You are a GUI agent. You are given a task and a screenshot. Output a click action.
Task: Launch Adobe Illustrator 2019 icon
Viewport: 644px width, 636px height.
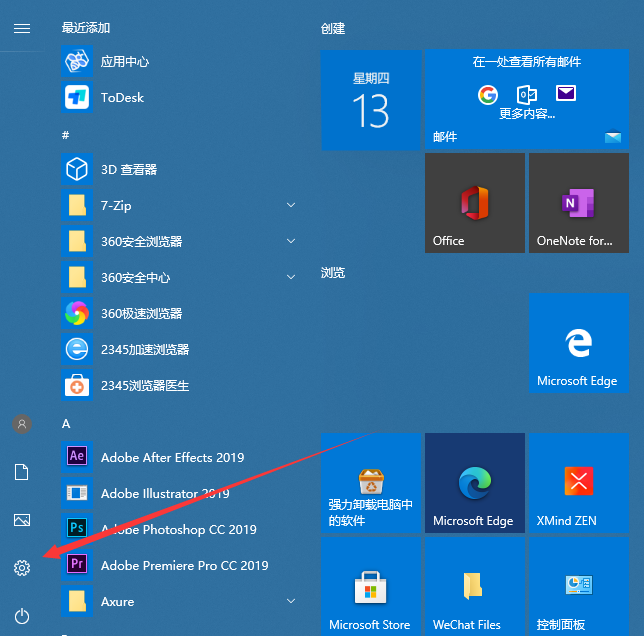click(x=77, y=493)
